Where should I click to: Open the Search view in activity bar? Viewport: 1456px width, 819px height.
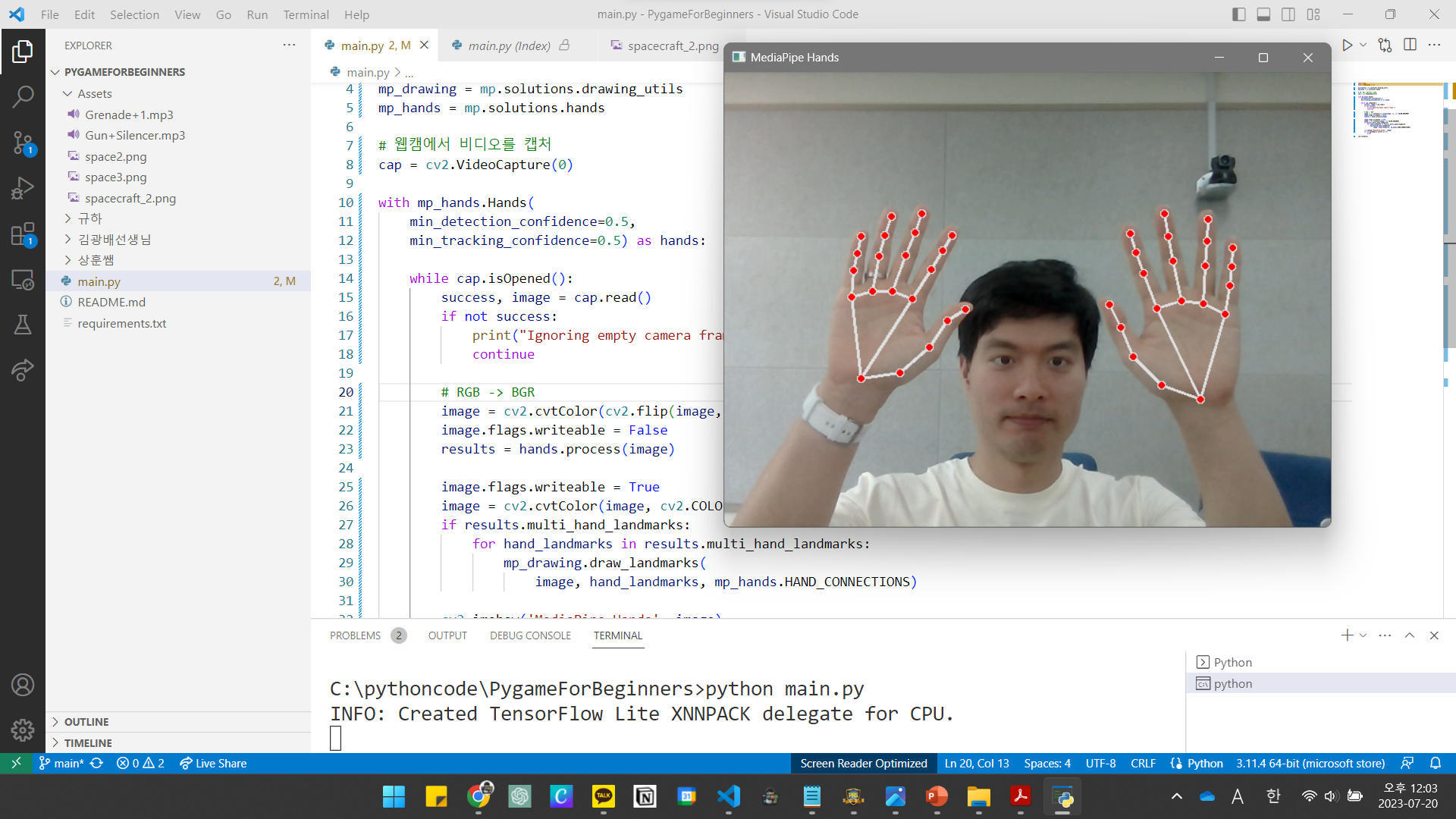(x=23, y=96)
